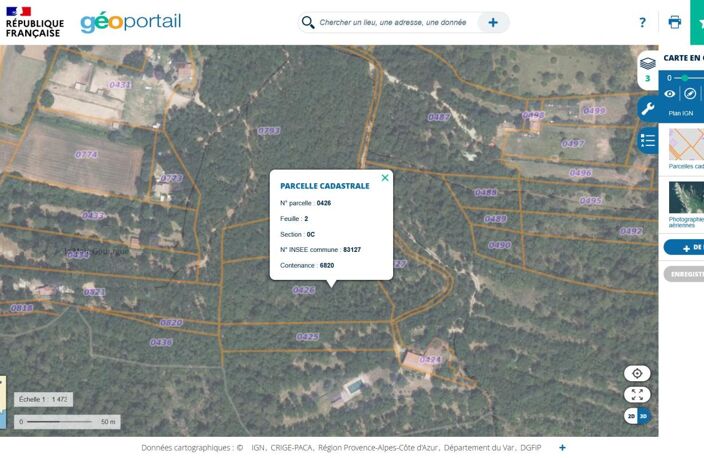Click the Plan IGN compass info icon
The width and height of the screenshot is (704, 458).
point(690,93)
